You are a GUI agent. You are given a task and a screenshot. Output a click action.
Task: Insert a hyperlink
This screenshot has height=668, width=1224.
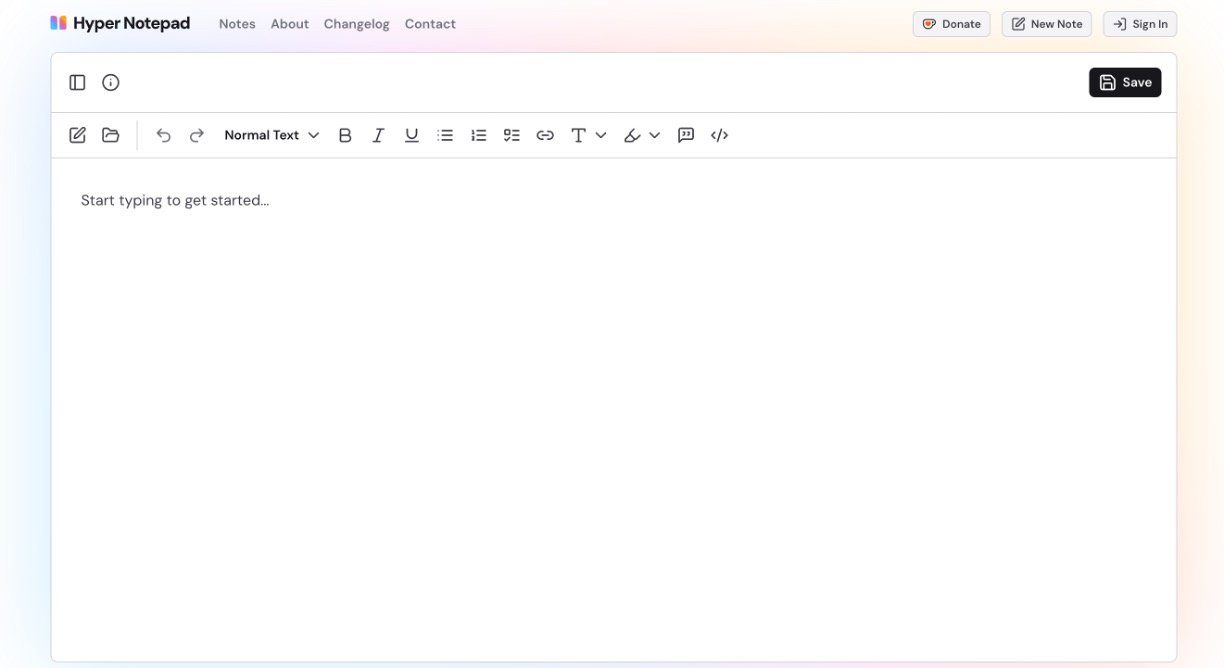pyautogui.click(x=545, y=134)
